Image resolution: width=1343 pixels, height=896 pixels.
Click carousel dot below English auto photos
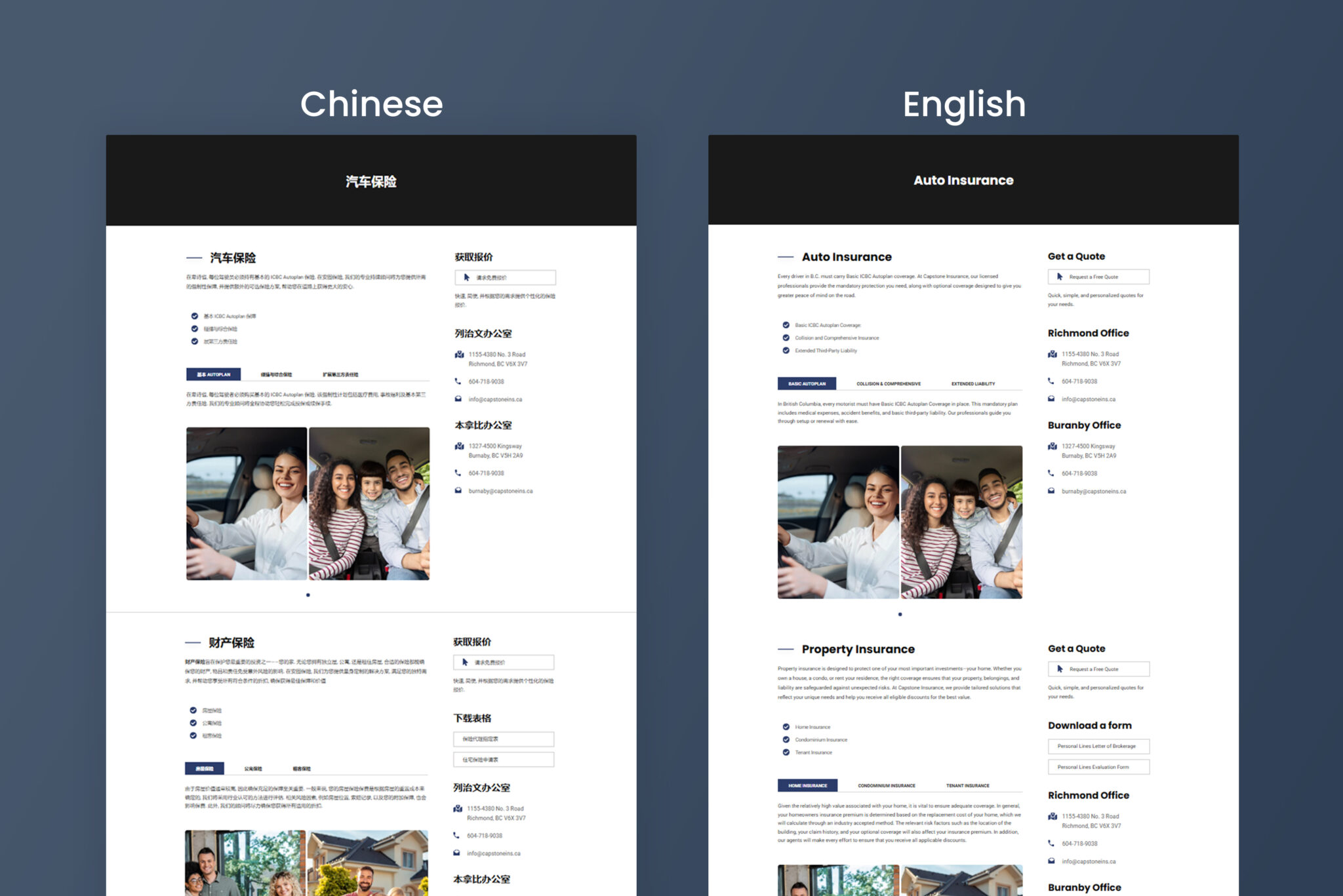coord(900,614)
